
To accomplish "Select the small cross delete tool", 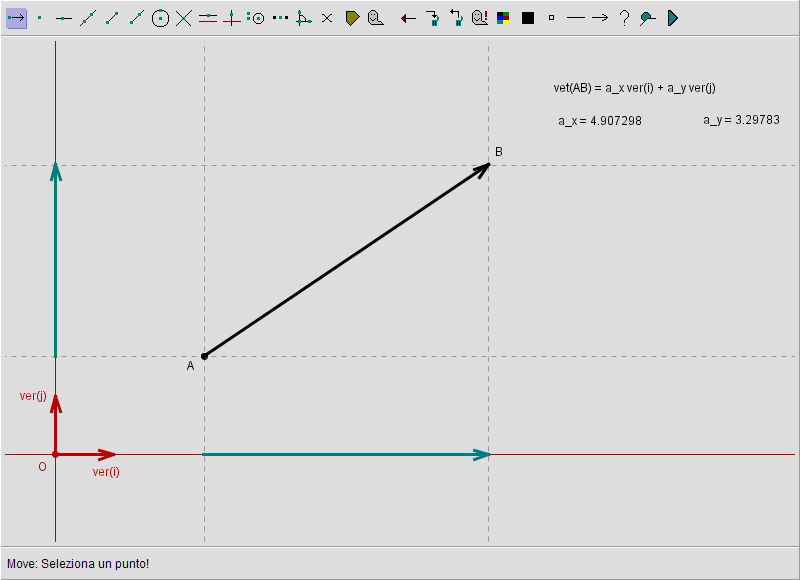I will [327, 18].
